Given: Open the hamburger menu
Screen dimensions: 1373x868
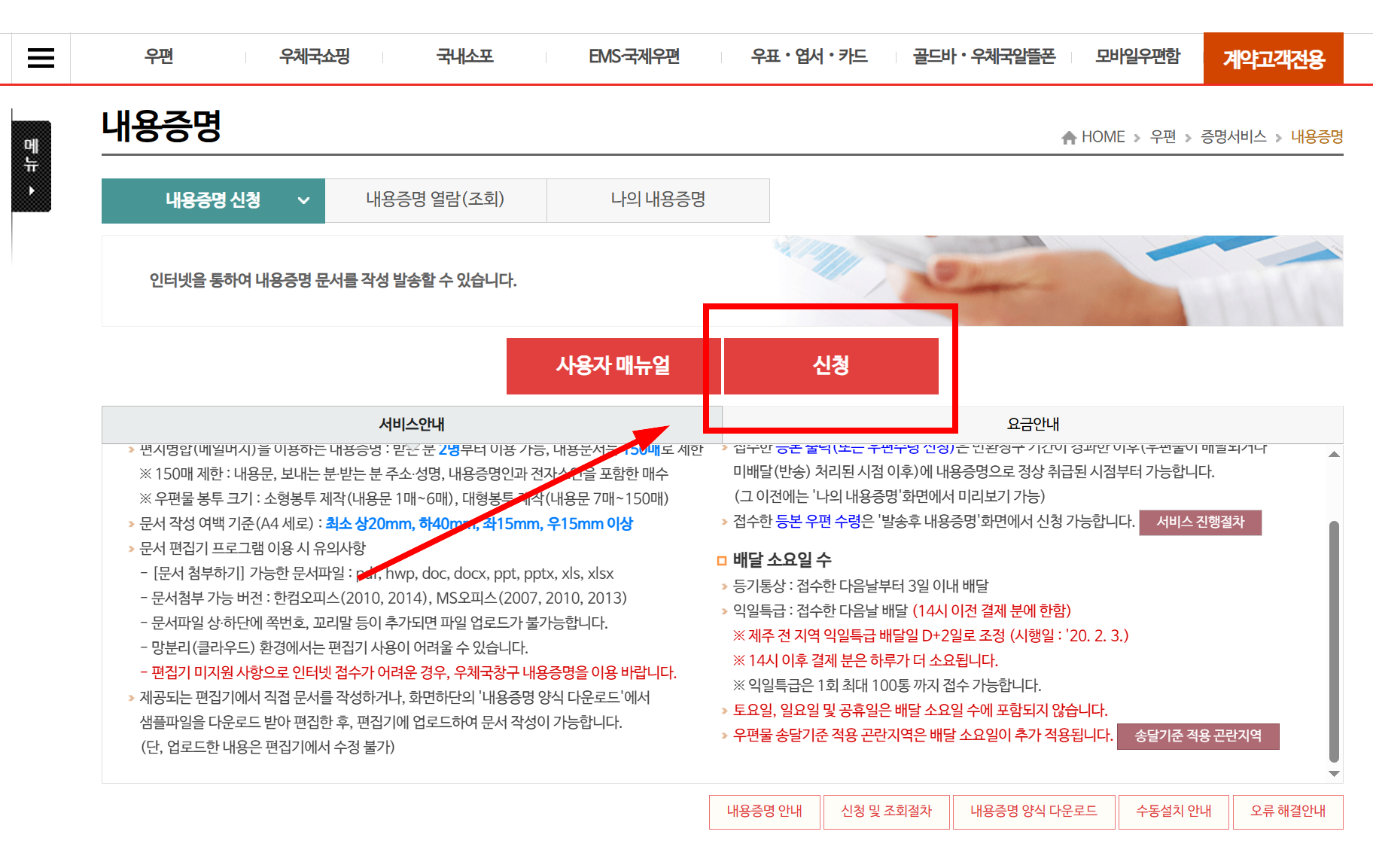Looking at the screenshot, I should [x=41, y=58].
